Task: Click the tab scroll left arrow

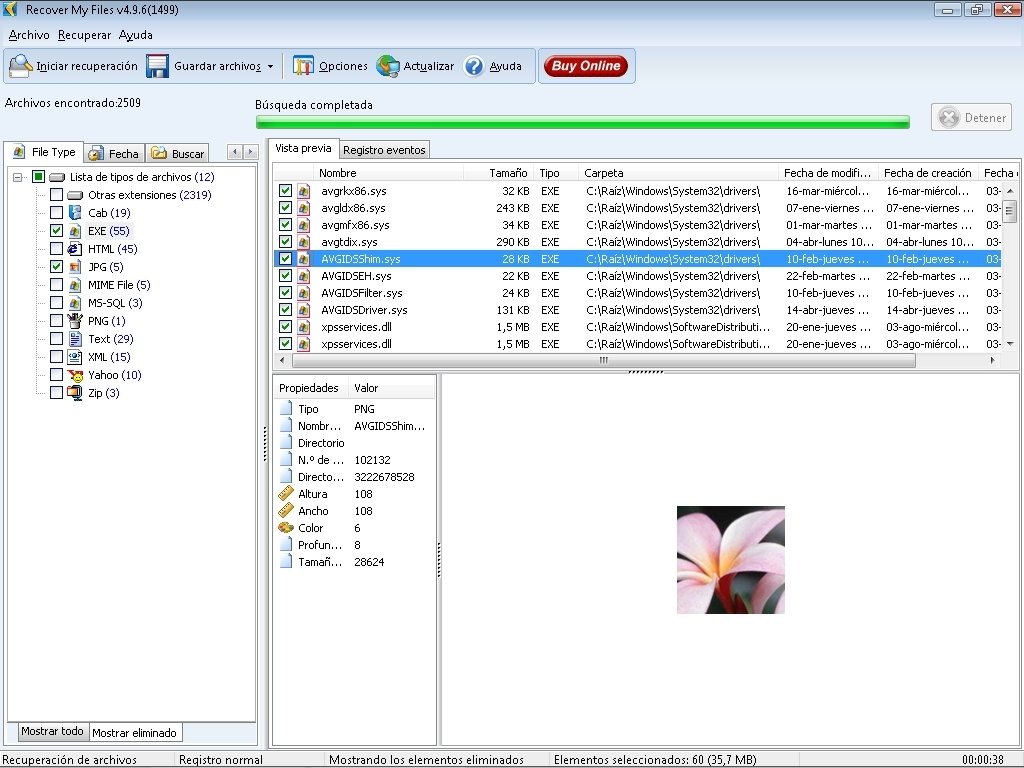Action: (235, 152)
